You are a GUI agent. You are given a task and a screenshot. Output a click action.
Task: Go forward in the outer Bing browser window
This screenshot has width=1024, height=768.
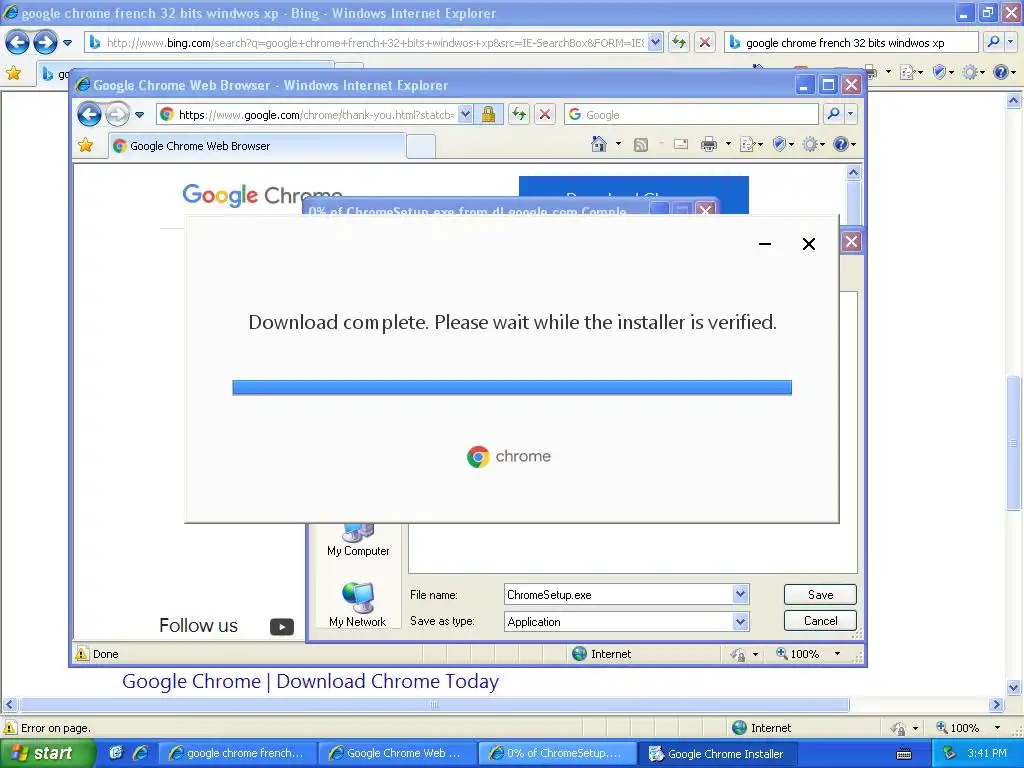[45, 43]
